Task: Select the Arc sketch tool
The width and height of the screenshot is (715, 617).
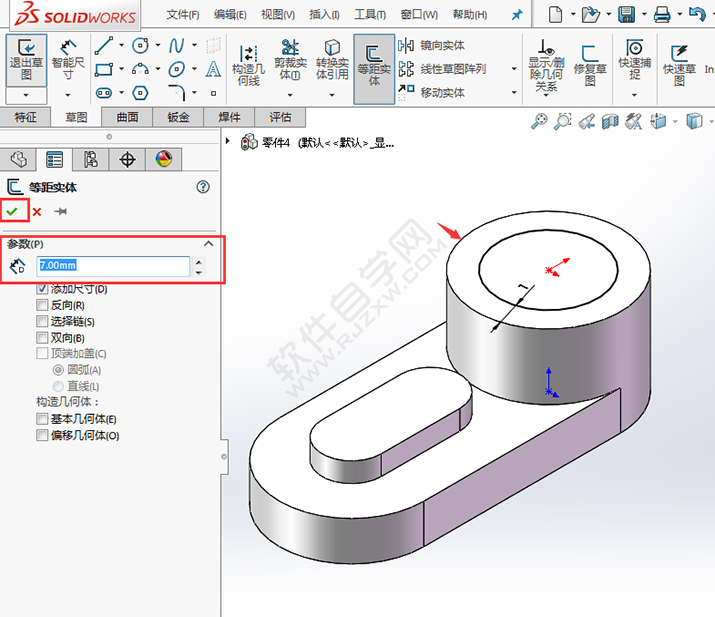Action: point(140,69)
